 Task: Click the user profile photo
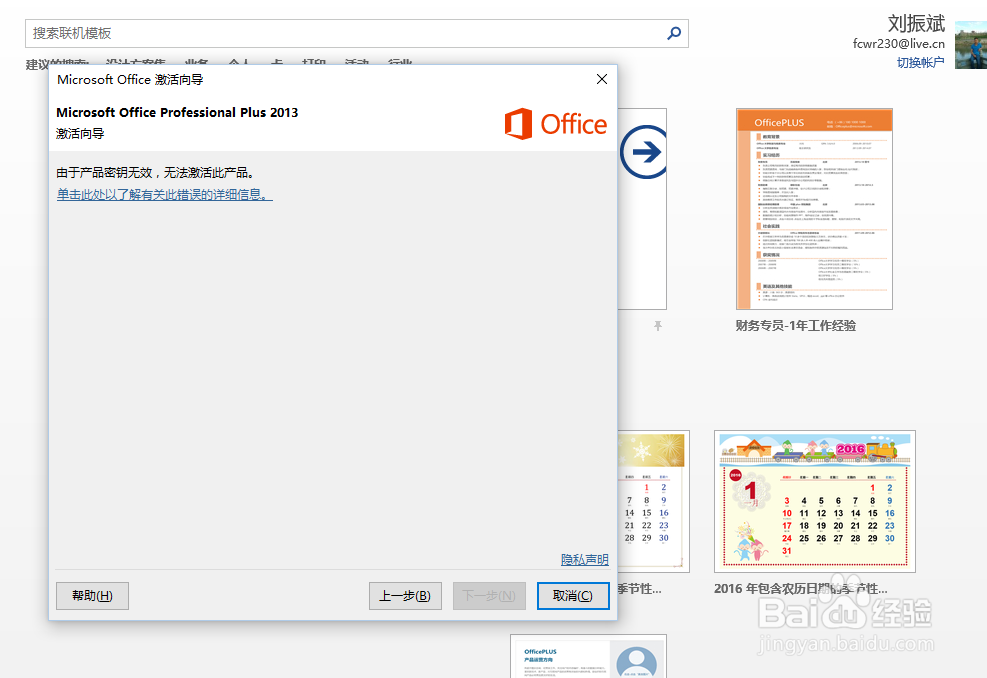(x=971, y=45)
